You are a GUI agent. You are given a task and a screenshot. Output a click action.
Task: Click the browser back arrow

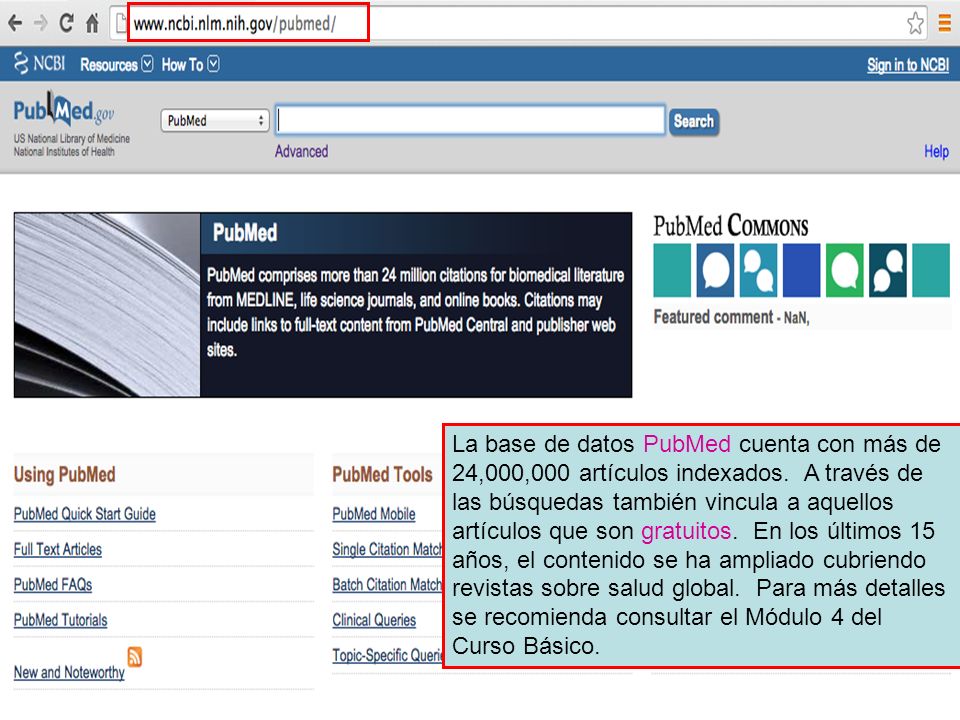[15, 23]
